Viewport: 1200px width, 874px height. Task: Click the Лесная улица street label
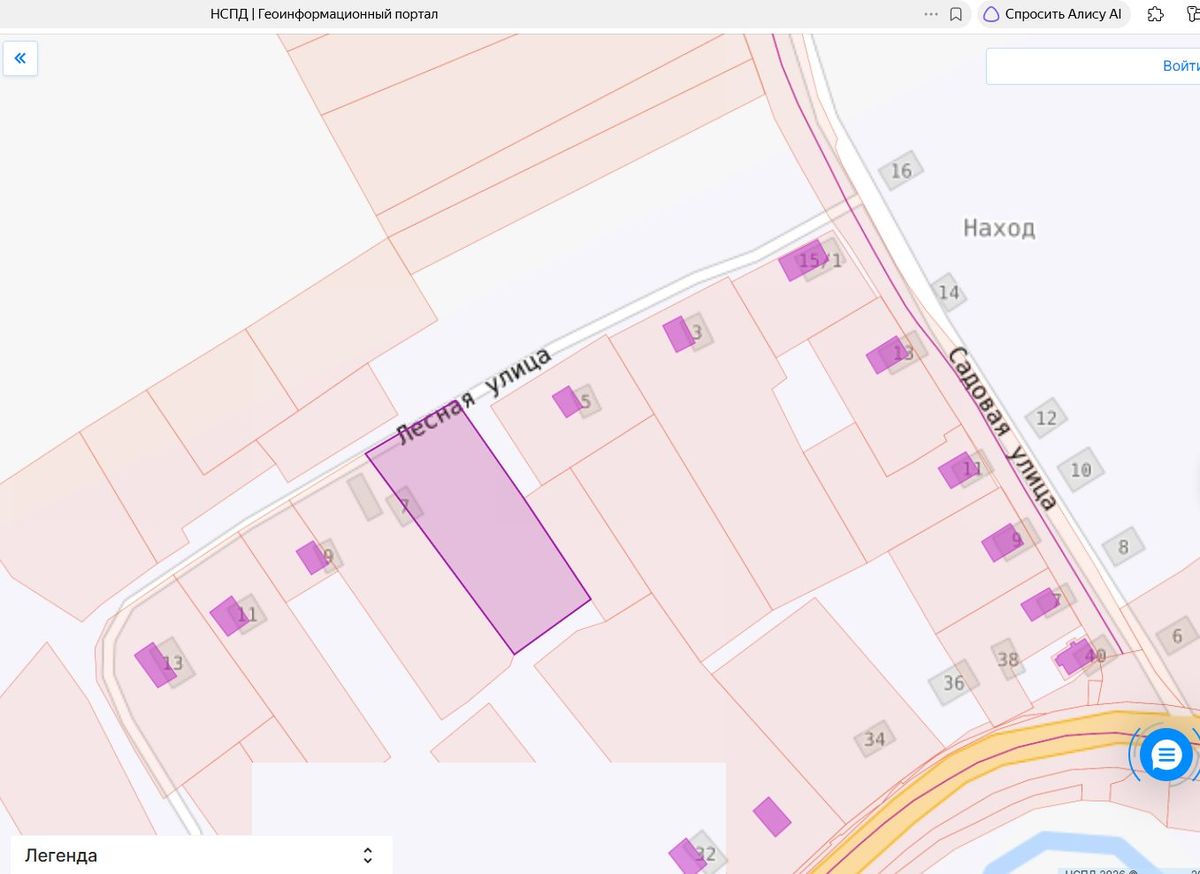[x=475, y=397]
